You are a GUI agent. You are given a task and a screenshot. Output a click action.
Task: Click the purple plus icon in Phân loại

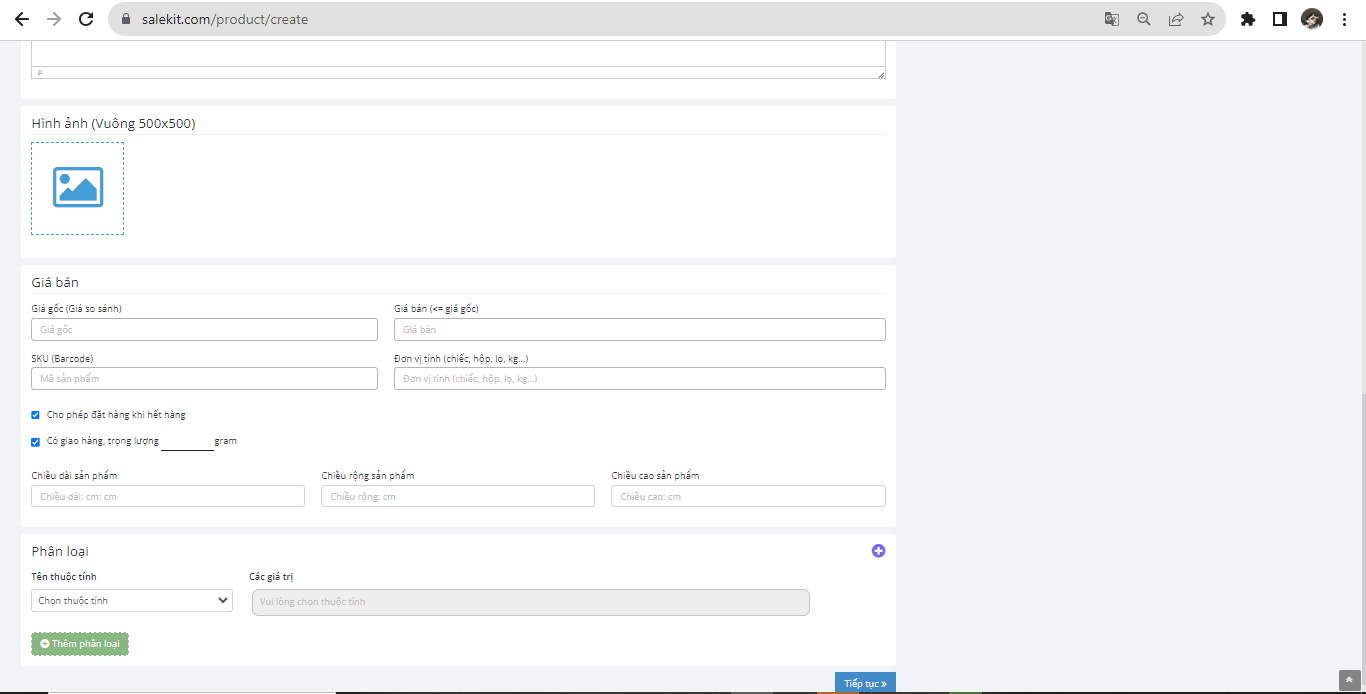tap(878, 551)
